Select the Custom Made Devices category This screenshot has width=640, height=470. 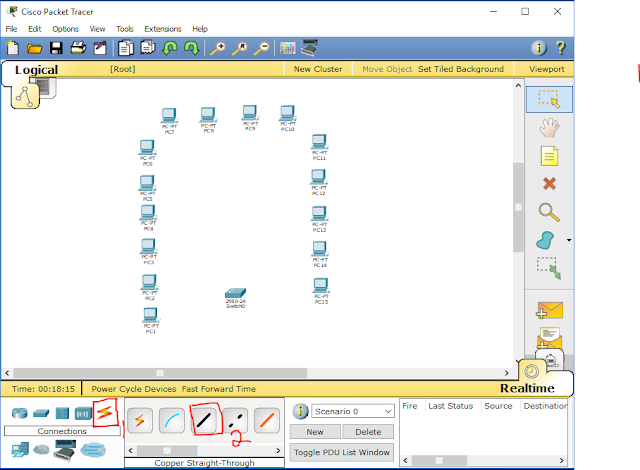(65, 450)
